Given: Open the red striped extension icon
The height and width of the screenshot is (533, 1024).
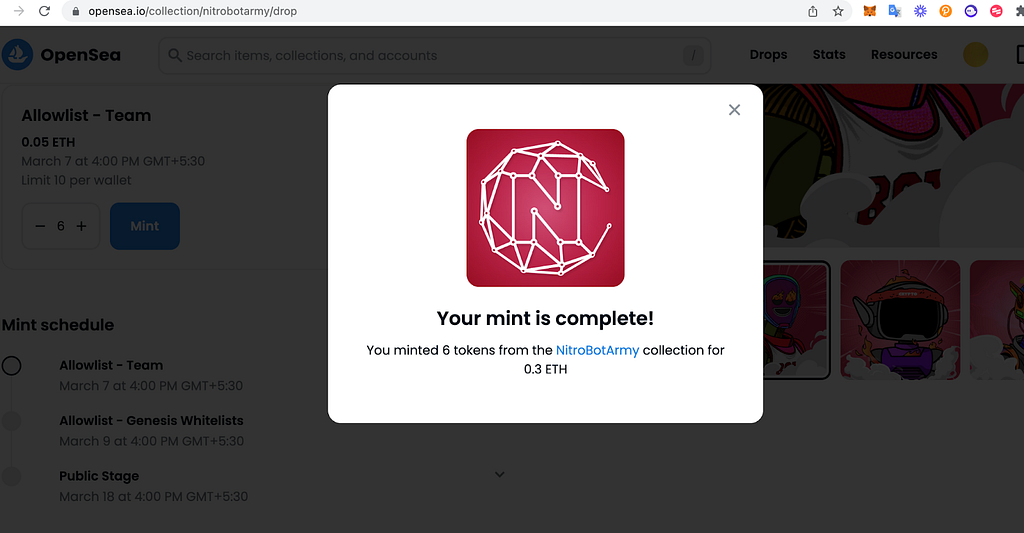Looking at the screenshot, I should 996,11.
